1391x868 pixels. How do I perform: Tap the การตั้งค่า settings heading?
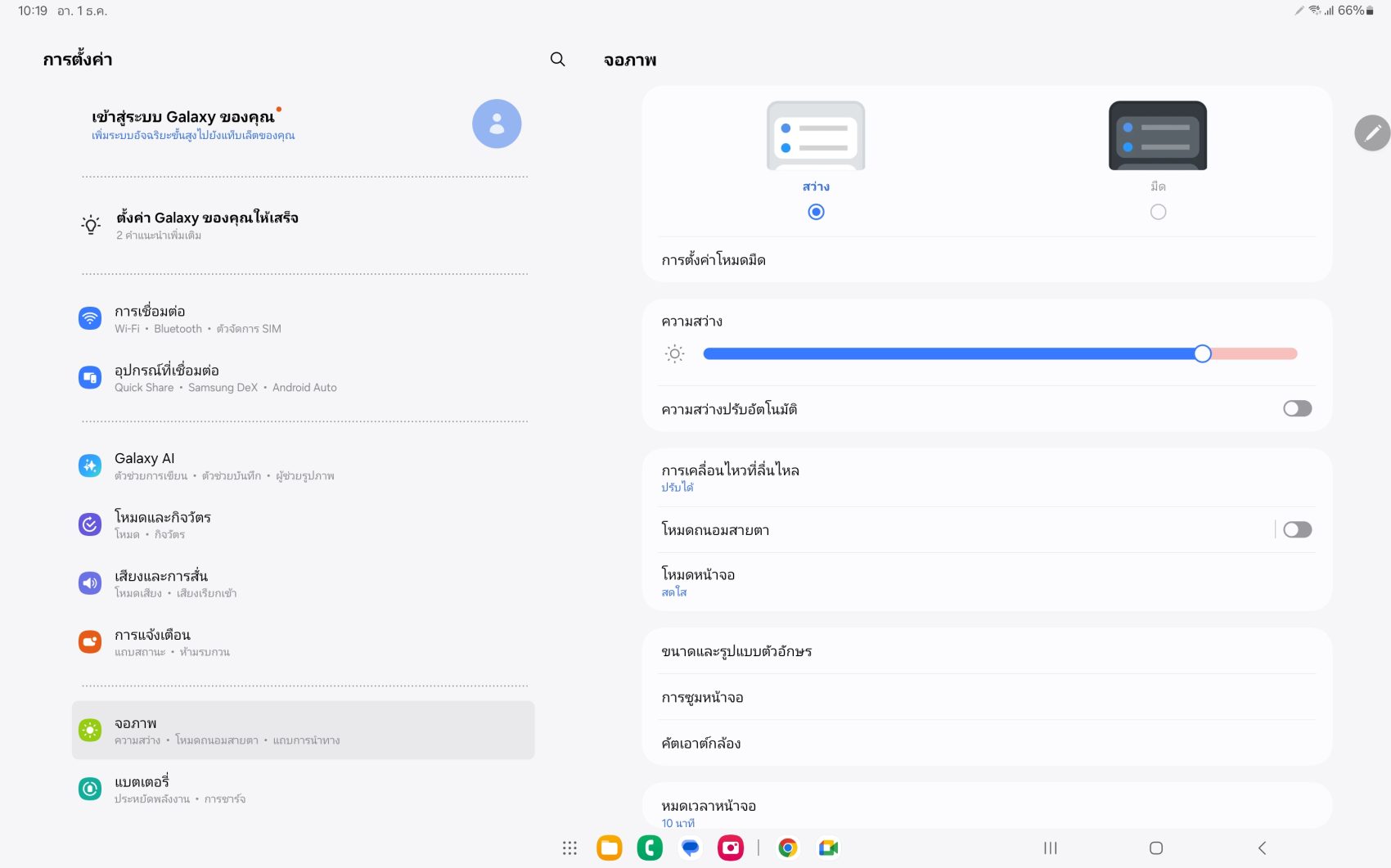coord(78,59)
